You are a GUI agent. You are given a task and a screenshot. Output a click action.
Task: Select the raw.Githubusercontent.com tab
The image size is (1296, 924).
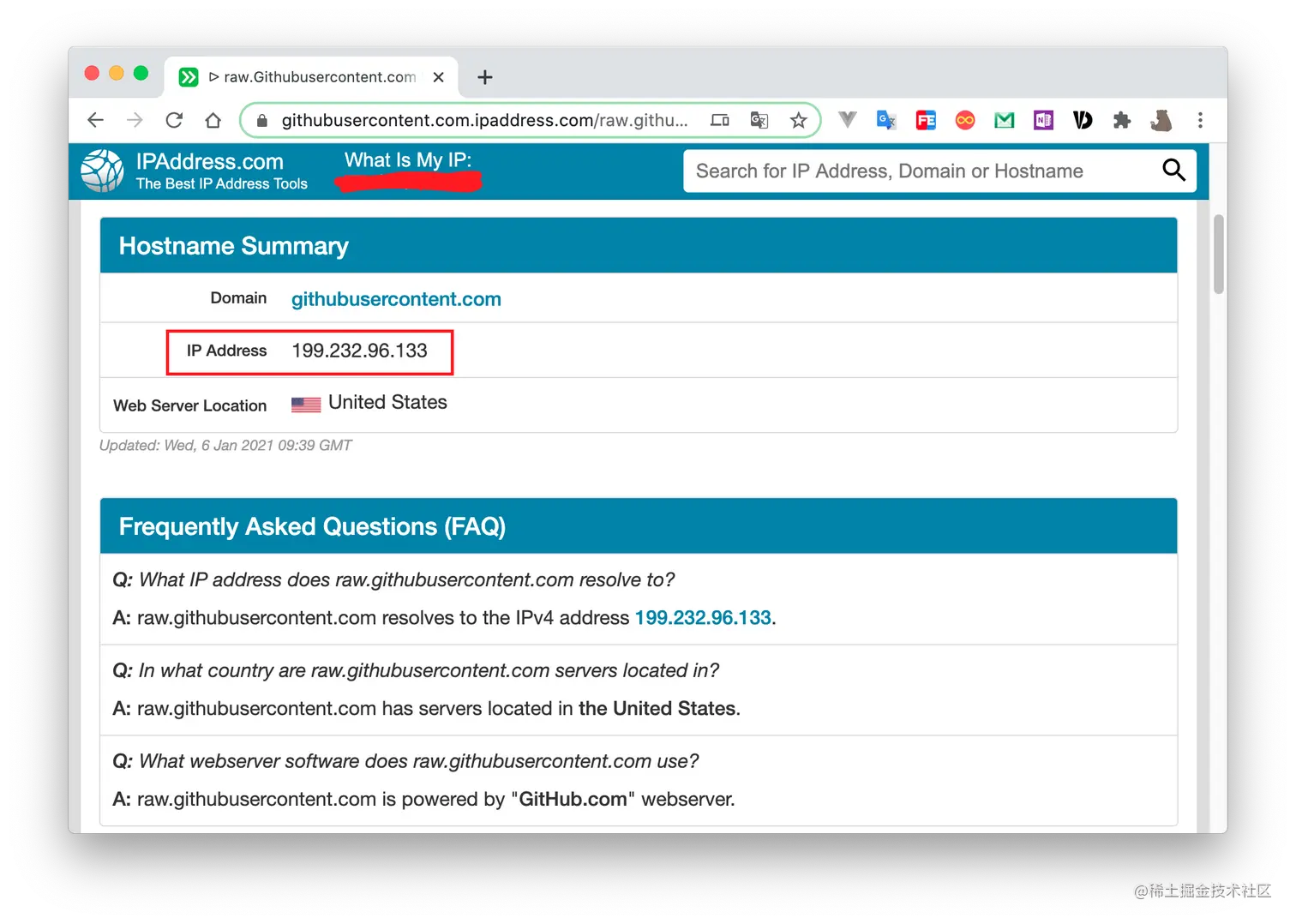(x=312, y=77)
